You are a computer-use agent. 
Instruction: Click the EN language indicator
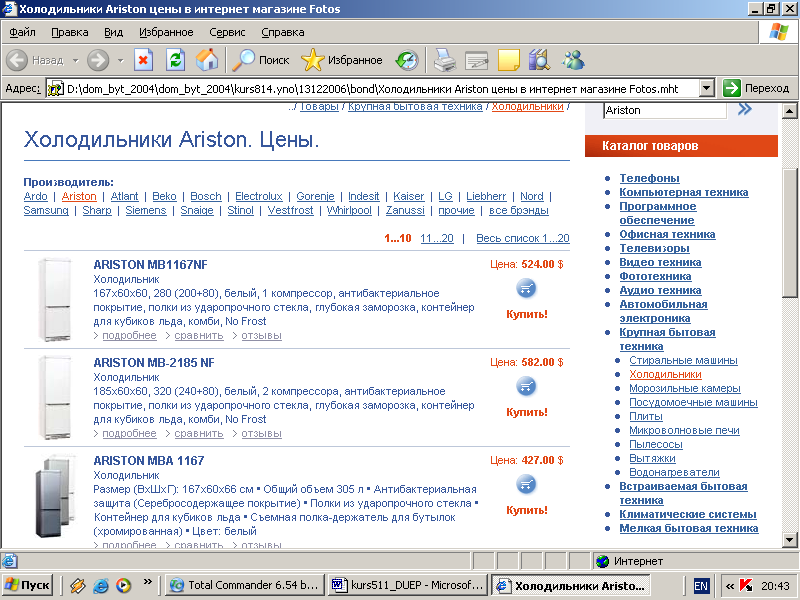701,586
